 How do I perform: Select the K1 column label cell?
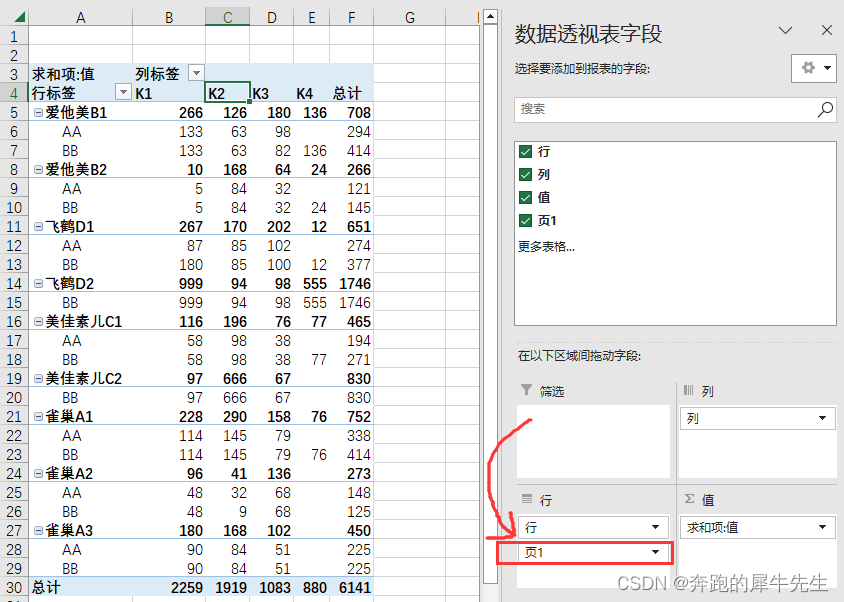pos(169,93)
